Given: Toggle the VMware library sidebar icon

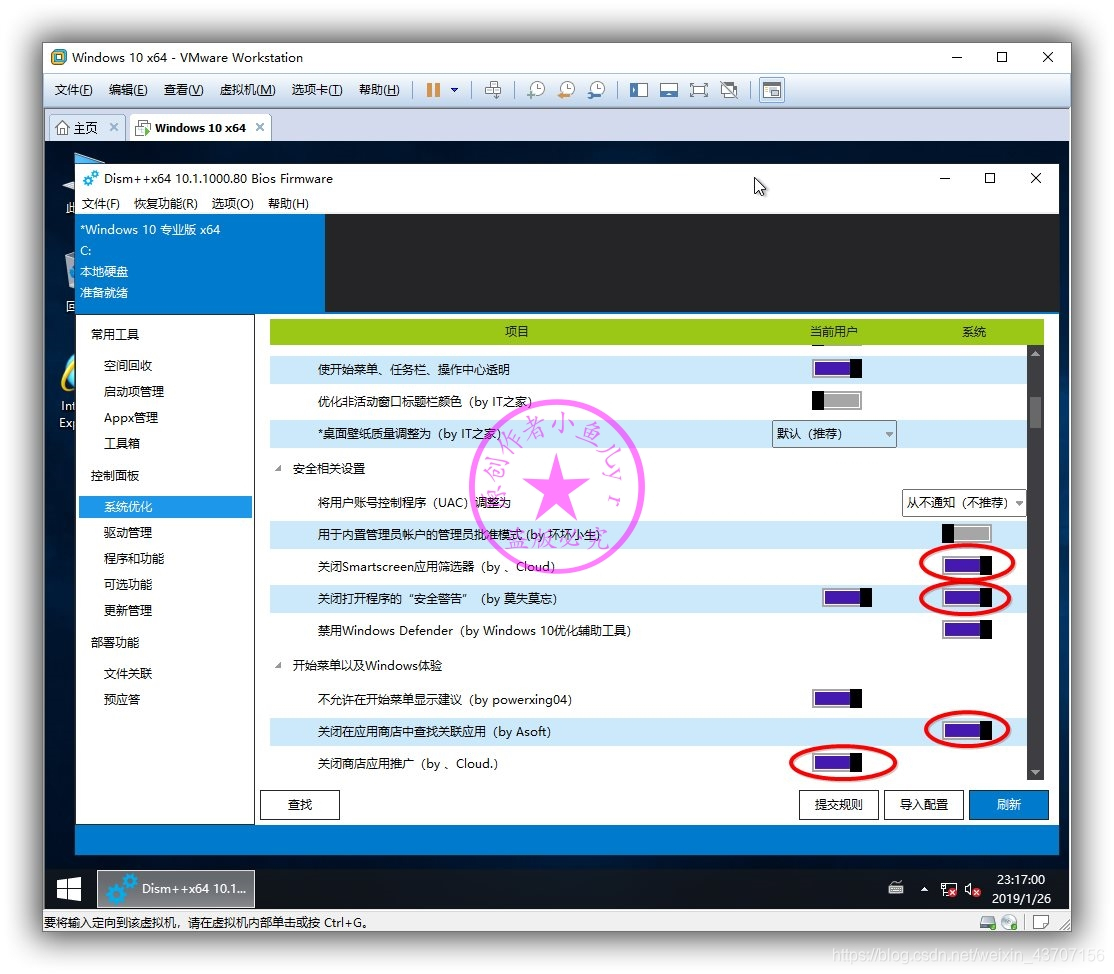Looking at the screenshot, I should (x=639, y=90).
